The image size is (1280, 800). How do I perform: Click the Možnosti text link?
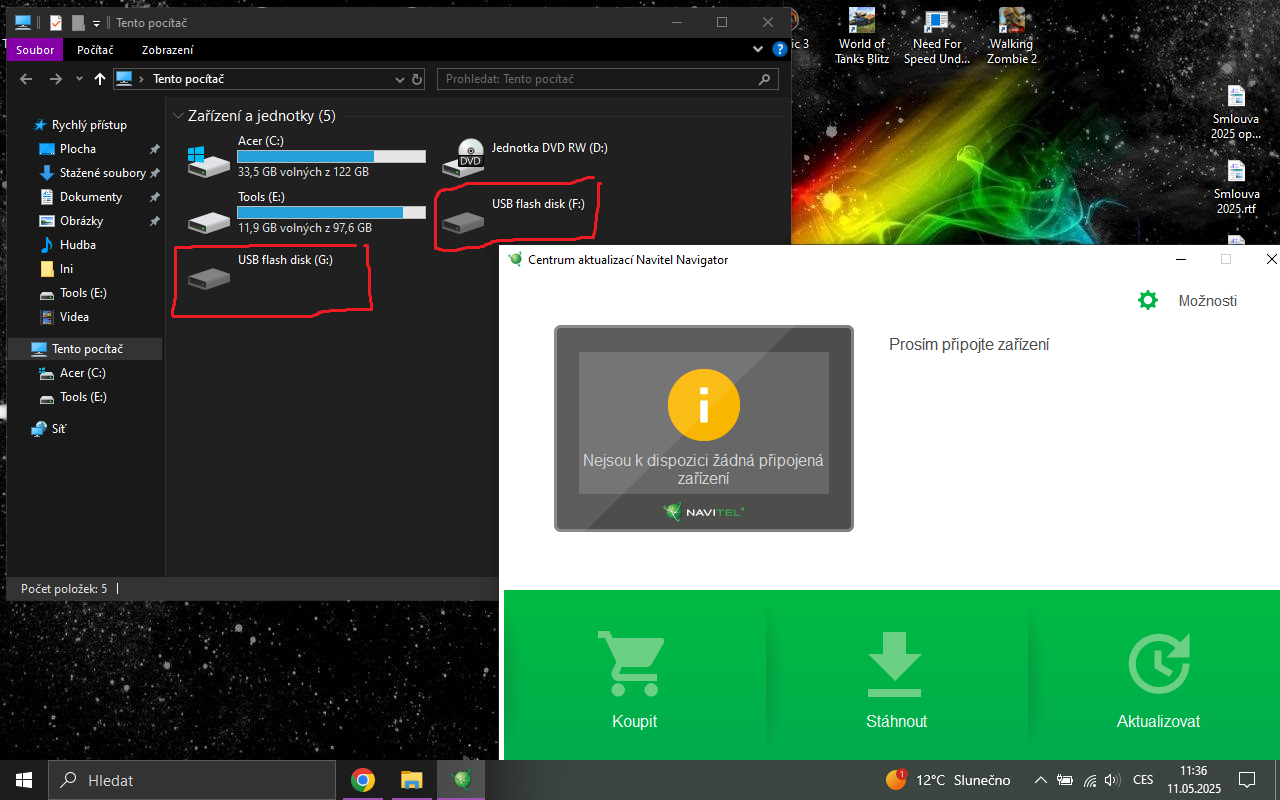coord(1207,300)
